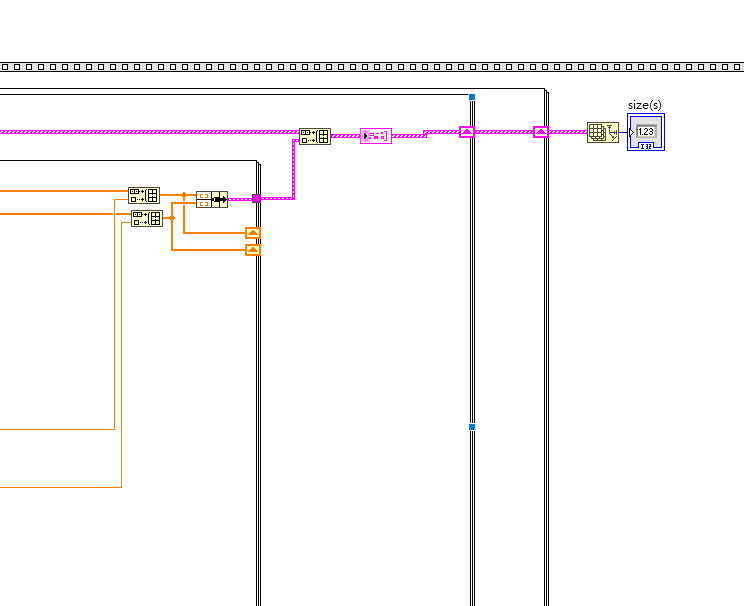Screen dimensions: 744x606
Task: Click the lower orange shift register terminal
Action: tap(253, 250)
